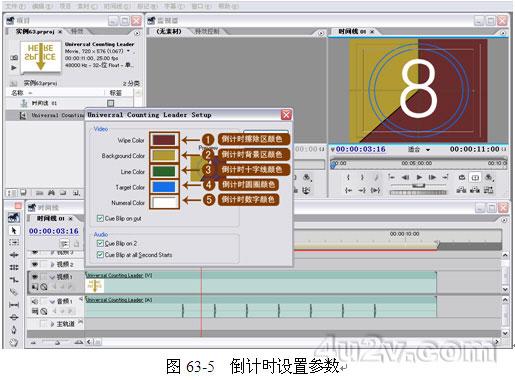Select the Ripple Edit tool
Viewport: 515px width, 380px height.
click(14, 255)
